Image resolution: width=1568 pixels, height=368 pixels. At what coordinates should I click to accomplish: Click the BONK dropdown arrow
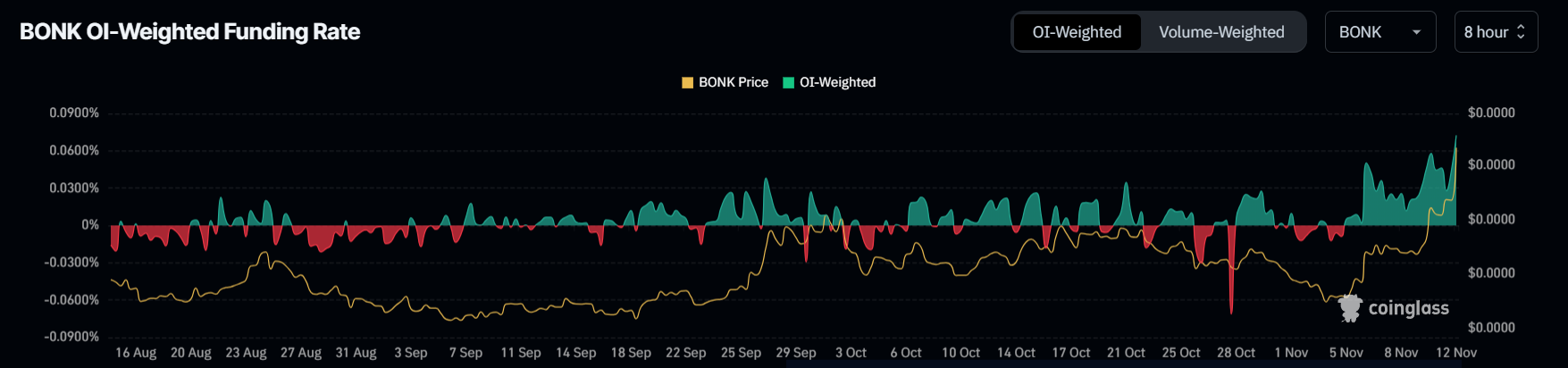click(1416, 32)
